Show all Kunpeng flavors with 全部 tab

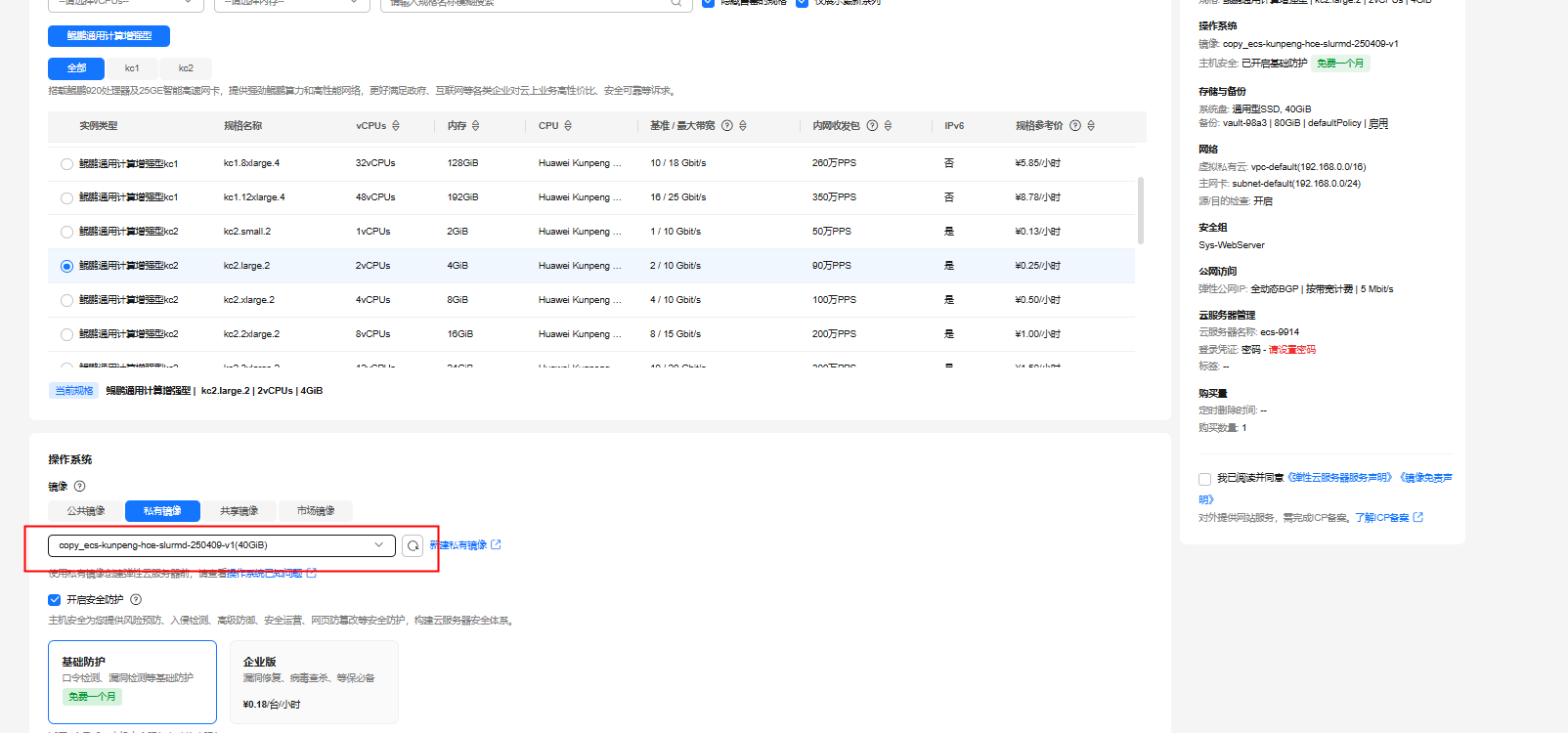(x=77, y=68)
